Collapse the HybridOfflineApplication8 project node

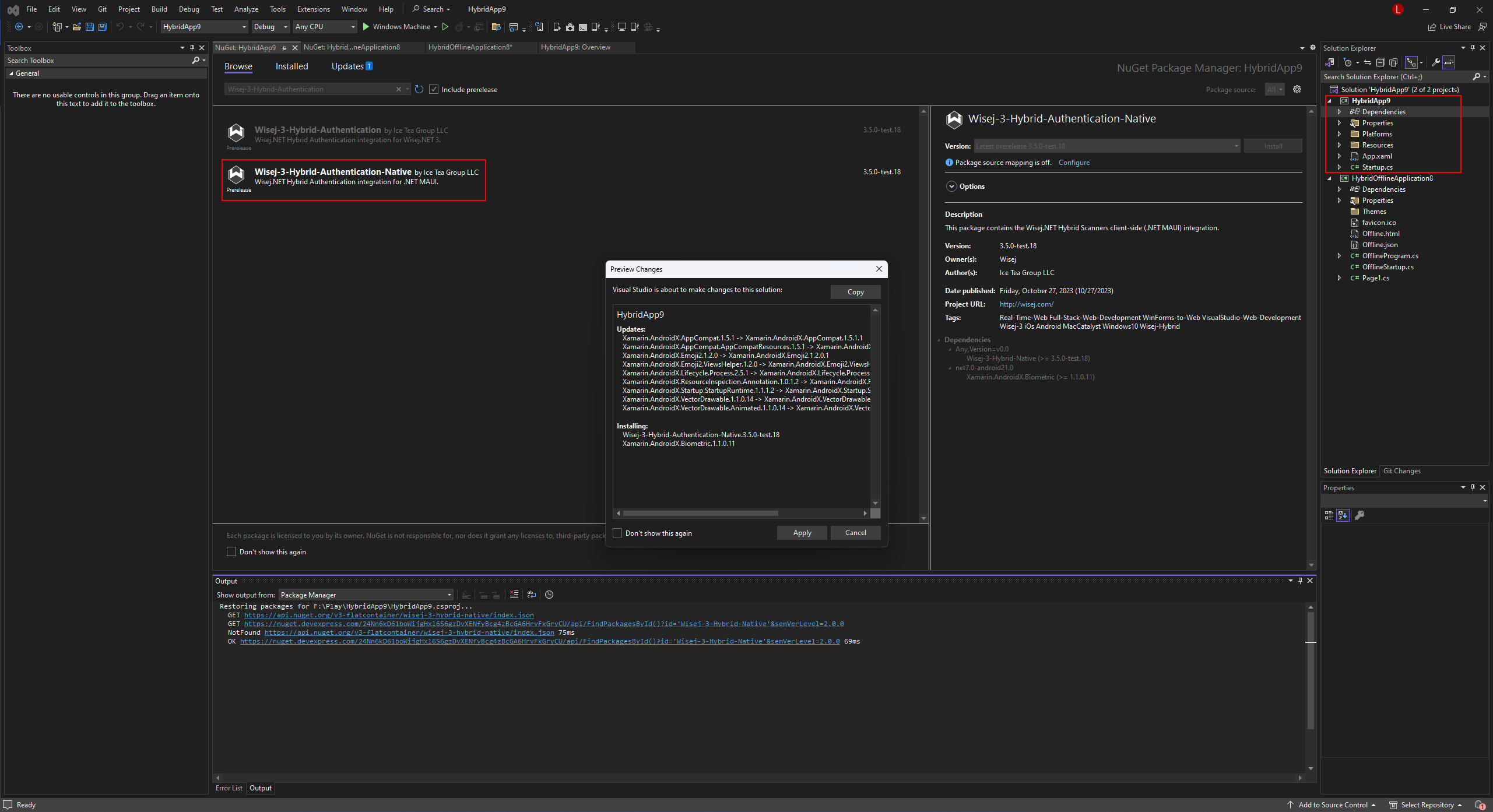1330,178
